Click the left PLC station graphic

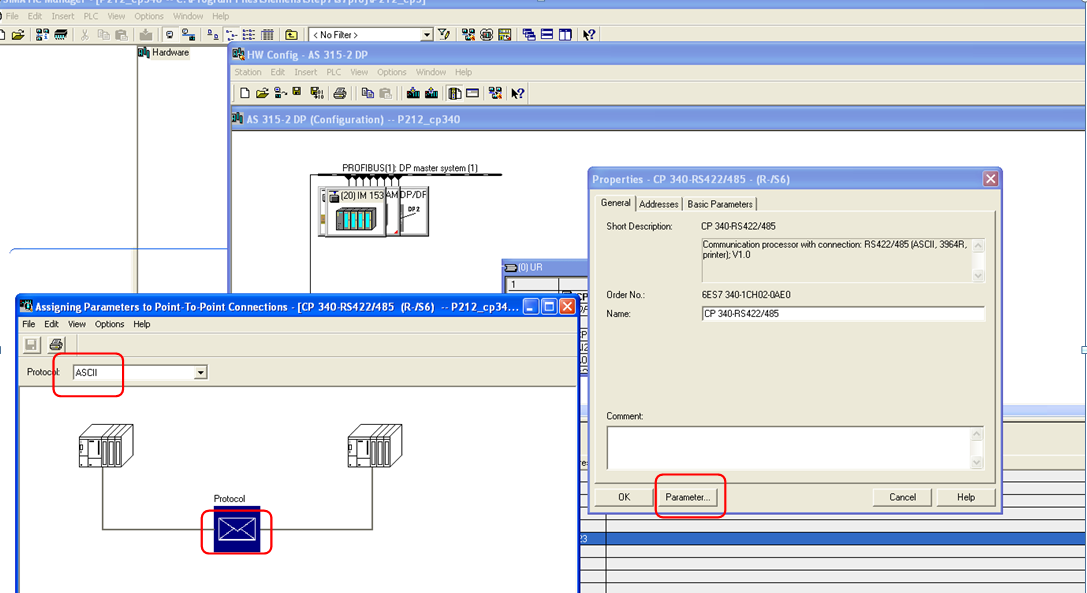pyautogui.click(x=106, y=446)
